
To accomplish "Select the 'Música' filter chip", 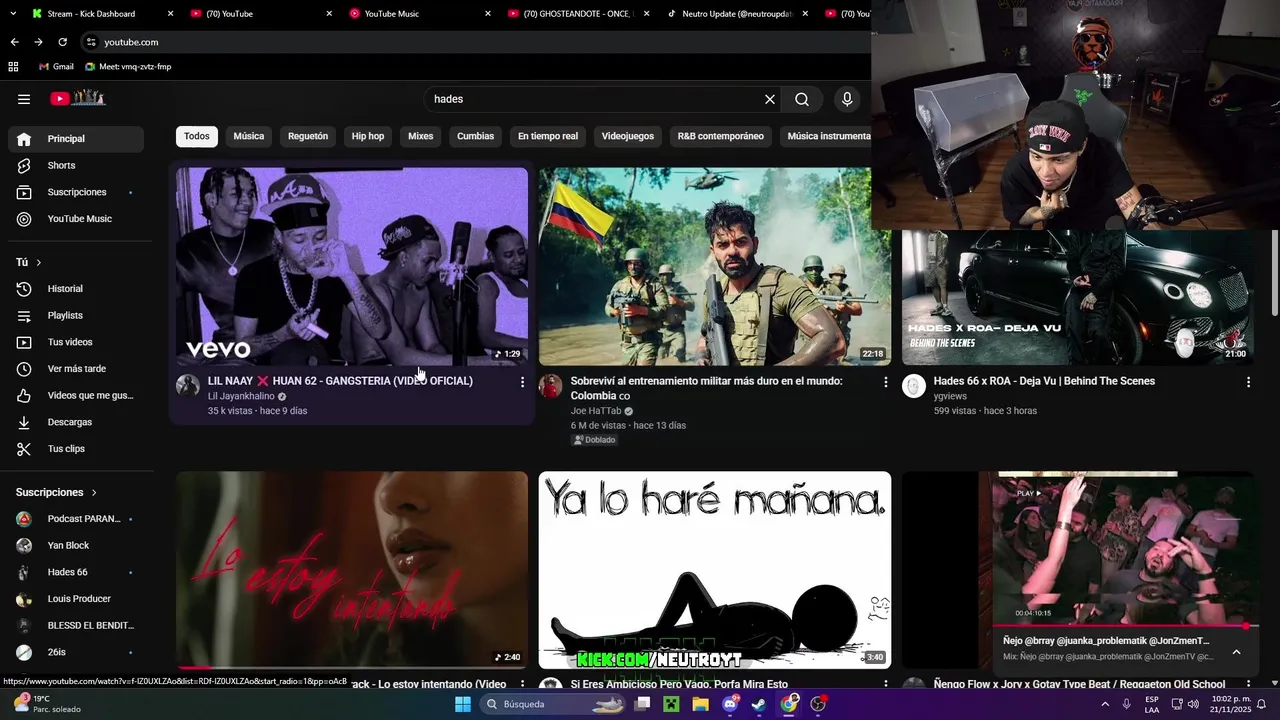I will coord(249,136).
